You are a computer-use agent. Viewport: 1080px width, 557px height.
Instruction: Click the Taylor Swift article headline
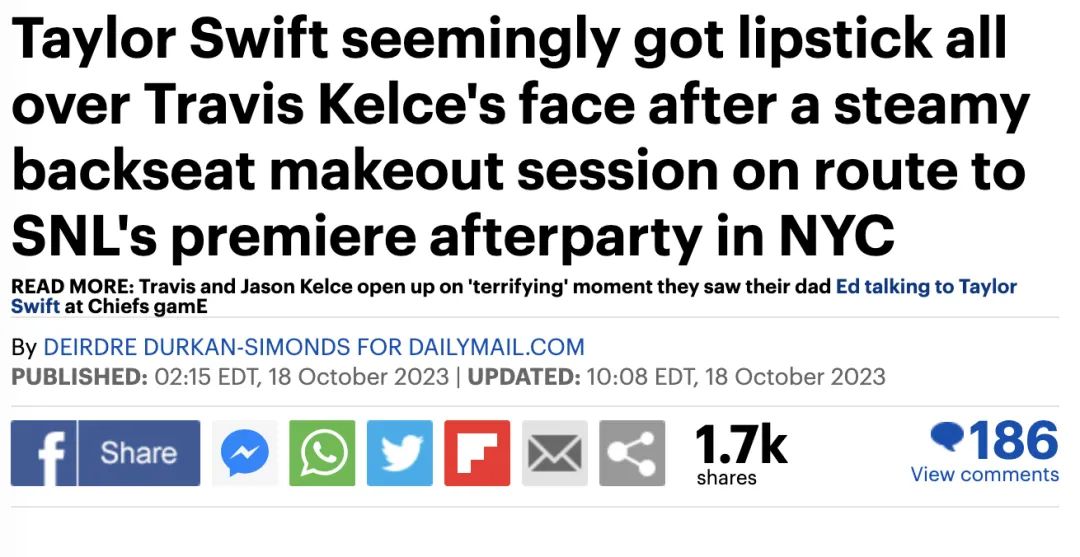click(520, 136)
